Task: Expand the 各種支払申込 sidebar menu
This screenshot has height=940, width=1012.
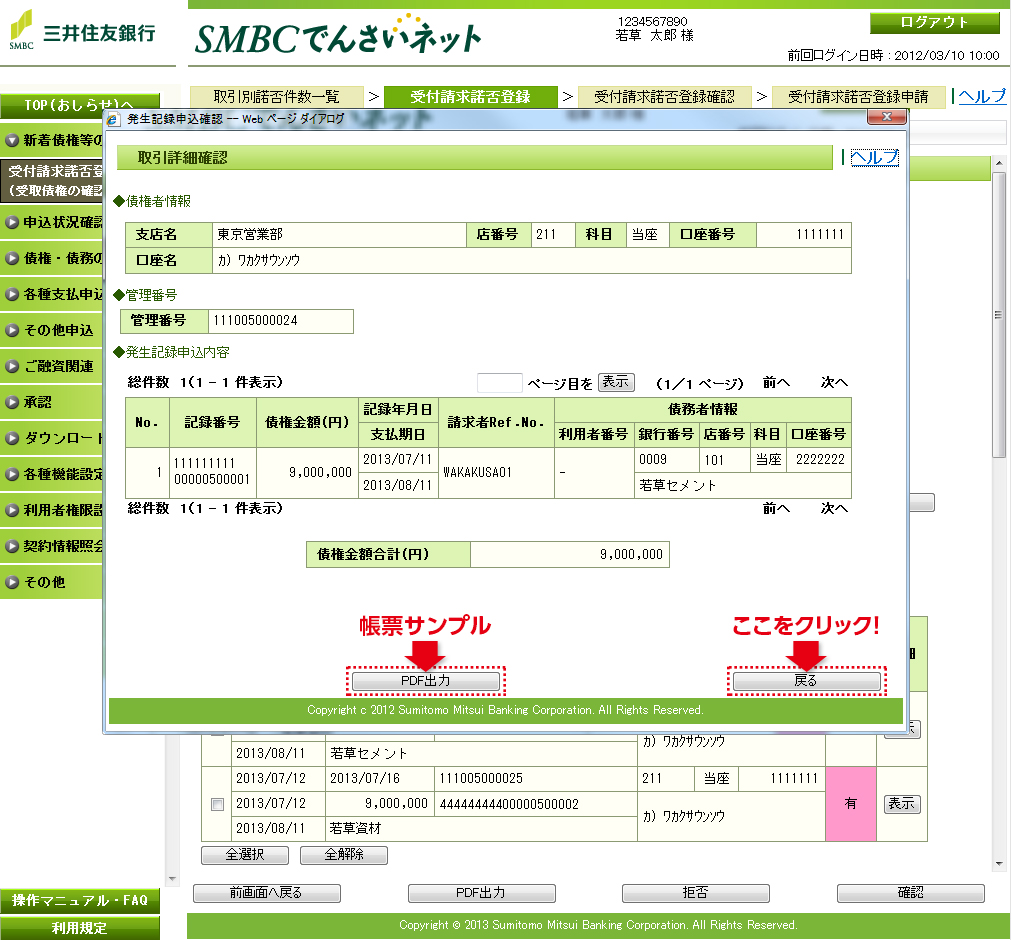Action: [52, 294]
